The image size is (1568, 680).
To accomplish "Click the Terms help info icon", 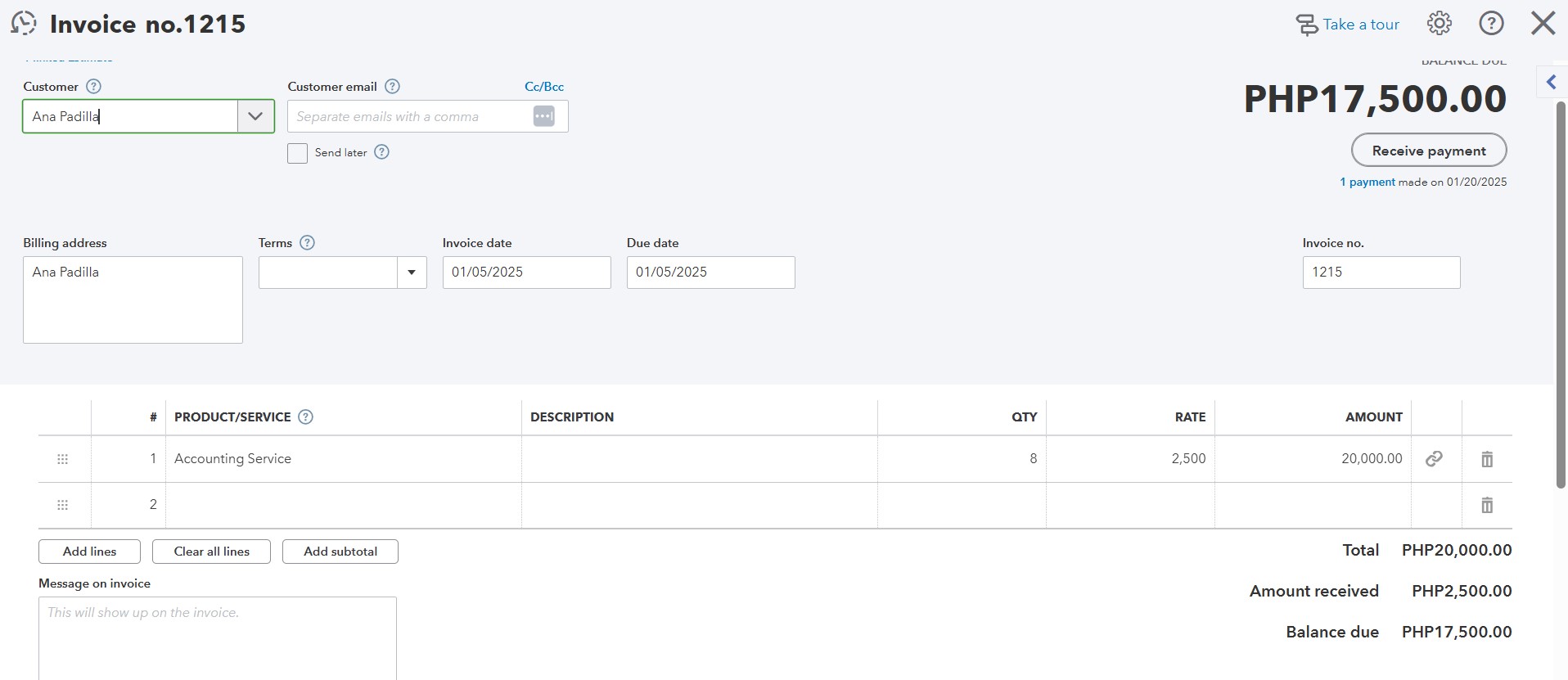I will (307, 243).
